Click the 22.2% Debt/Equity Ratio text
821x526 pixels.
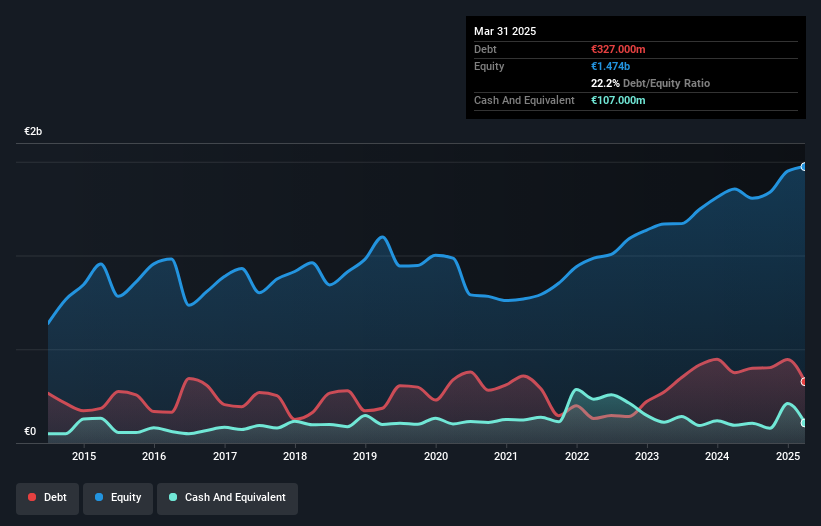(x=650, y=83)
